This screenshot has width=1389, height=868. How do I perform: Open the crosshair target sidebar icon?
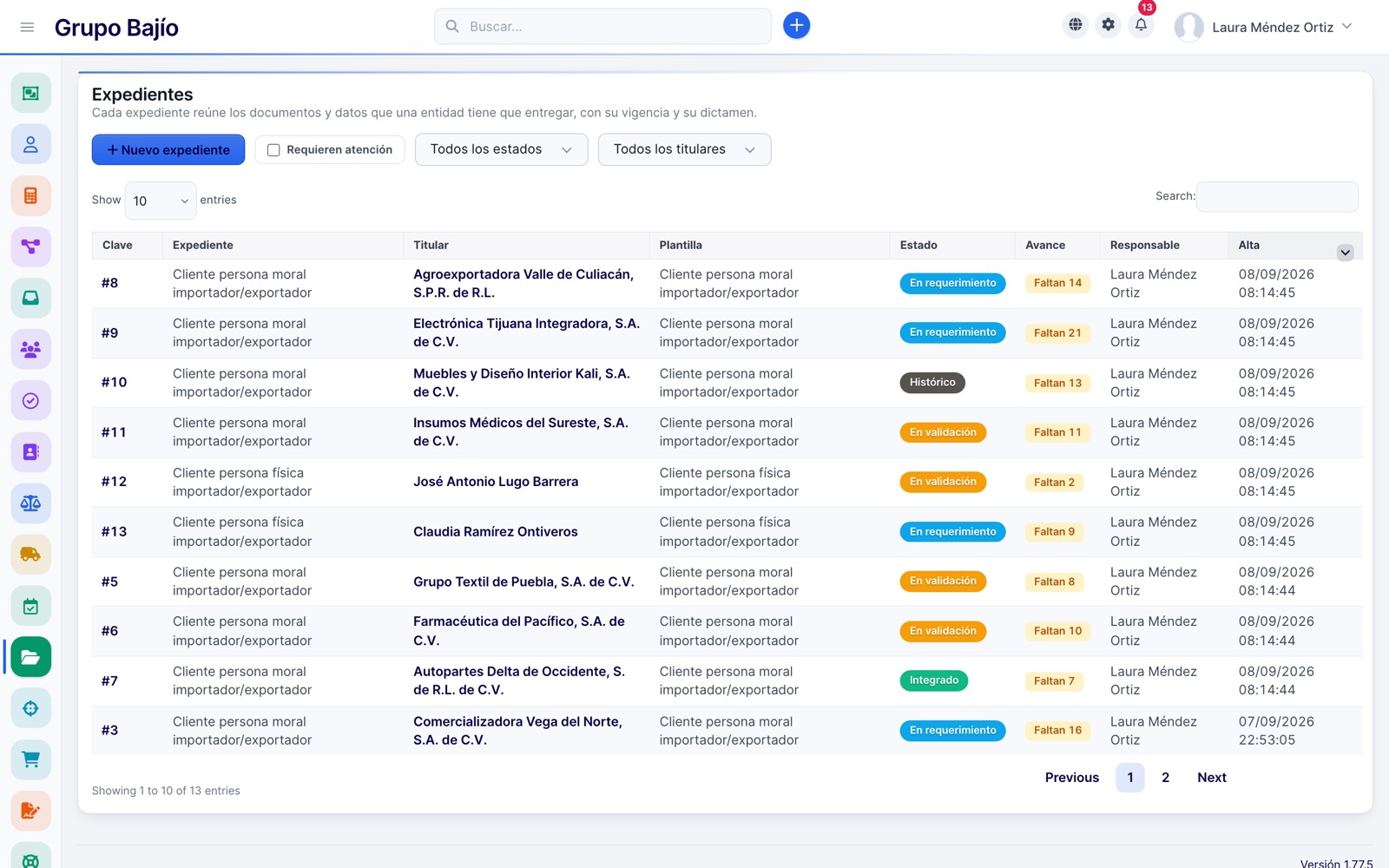pos(30,708)
